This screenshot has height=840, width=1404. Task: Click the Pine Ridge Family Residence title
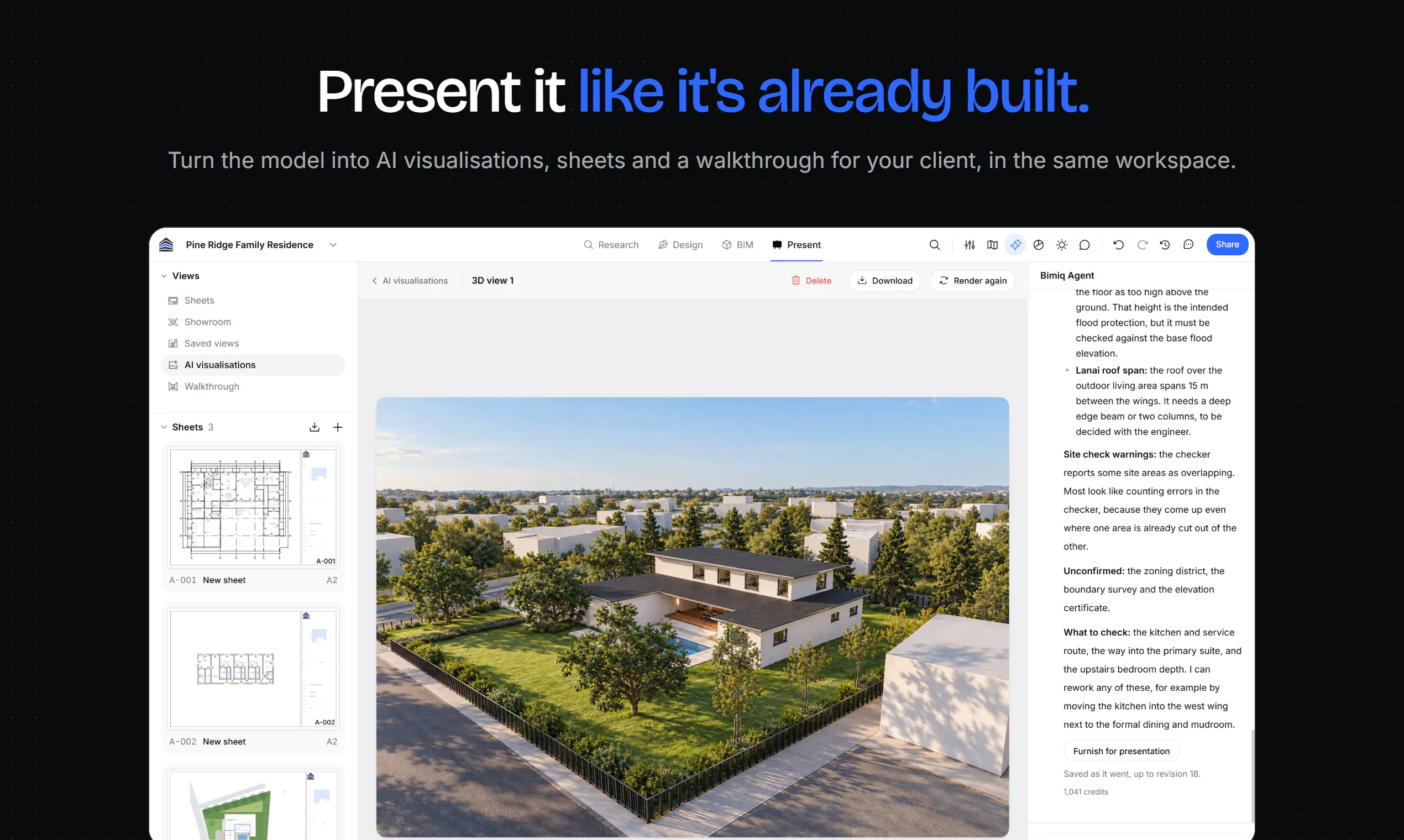tap(250, 244)
